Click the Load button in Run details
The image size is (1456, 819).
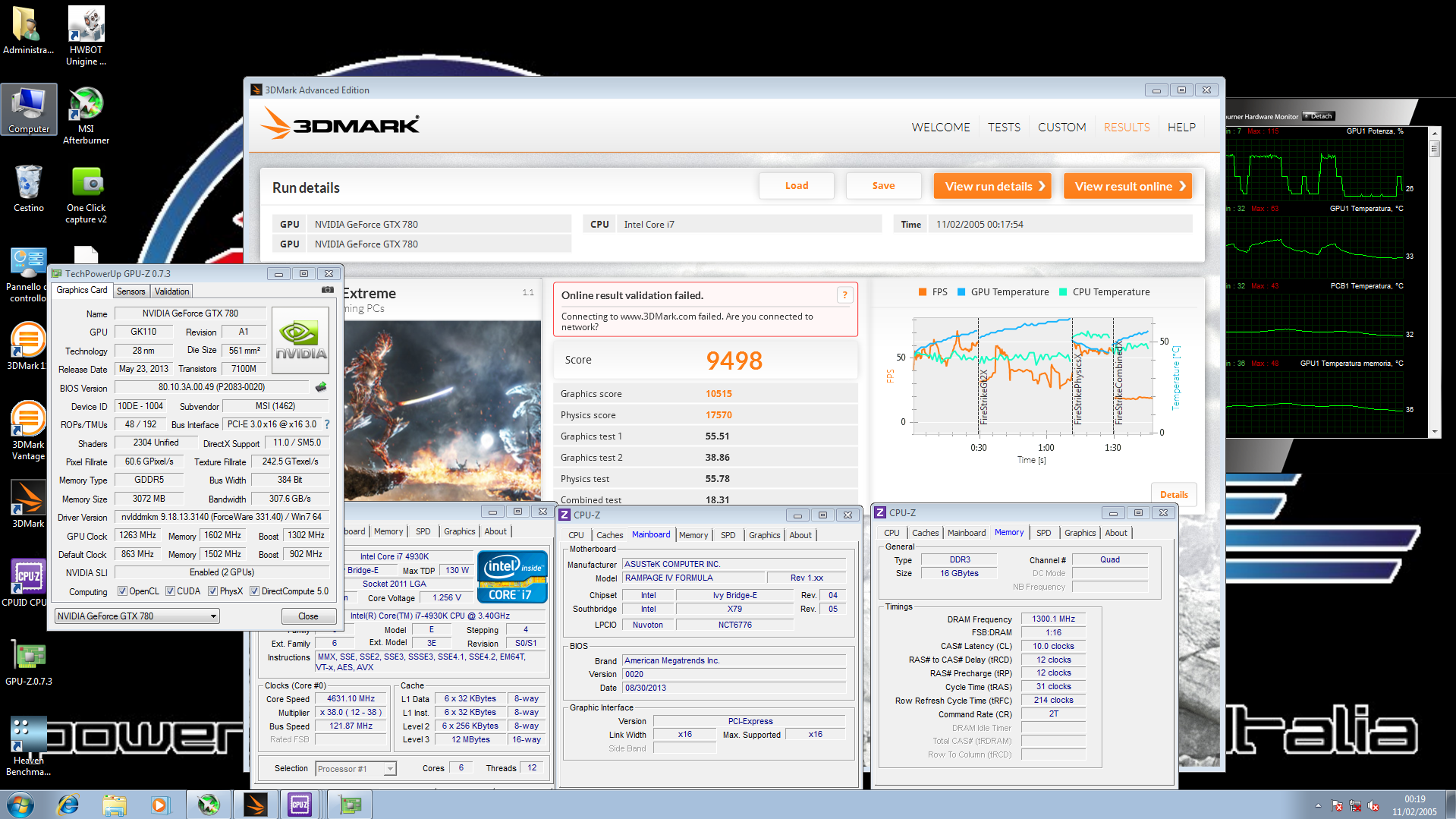pyautogui.click(x=797, y=186)
